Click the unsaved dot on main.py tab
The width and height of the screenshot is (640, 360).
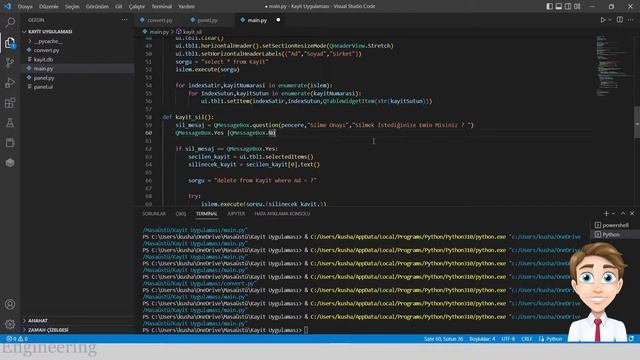(278, 20)
